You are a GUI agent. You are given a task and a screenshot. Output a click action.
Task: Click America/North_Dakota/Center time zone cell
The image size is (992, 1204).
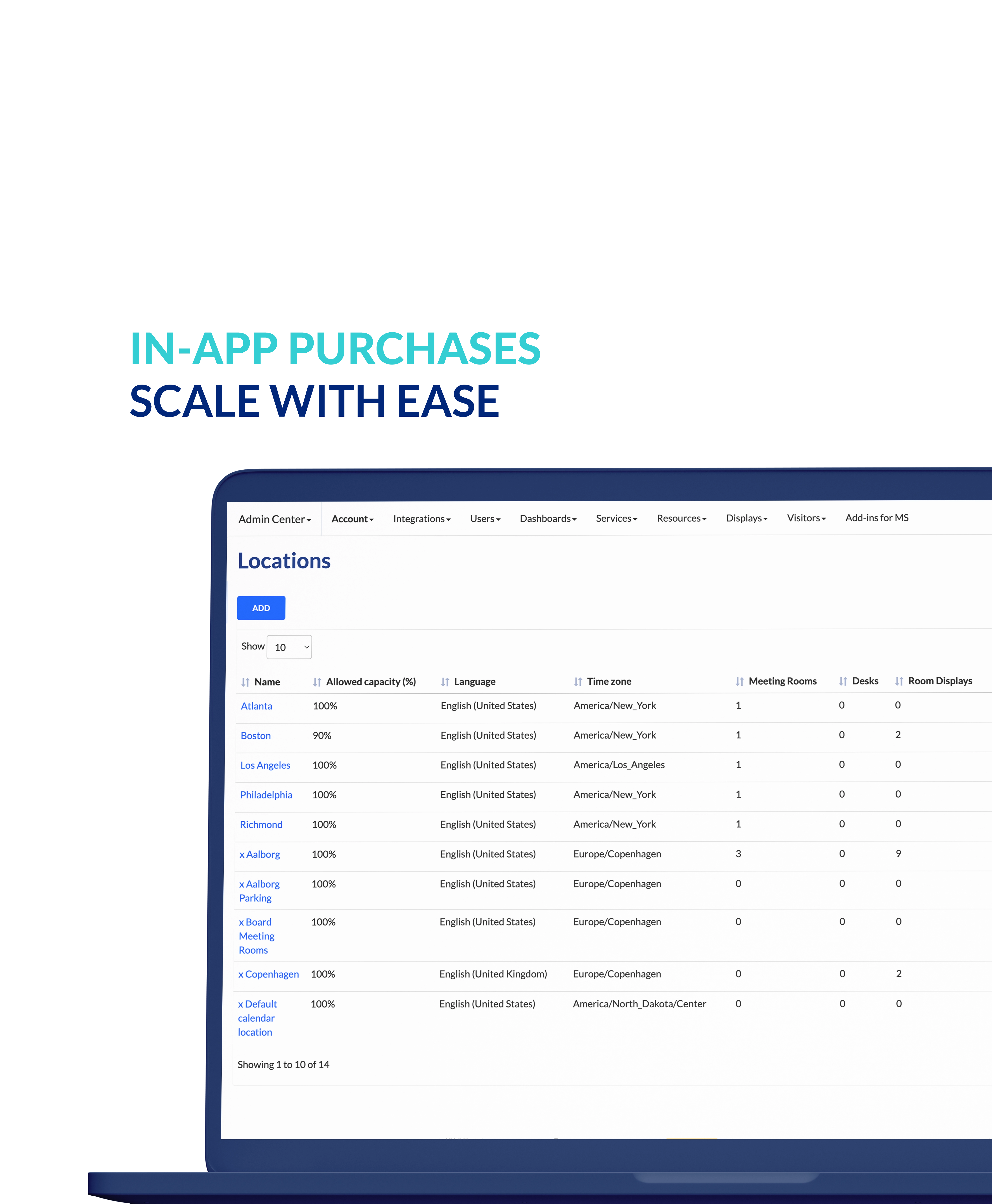tap(639, 1004)
